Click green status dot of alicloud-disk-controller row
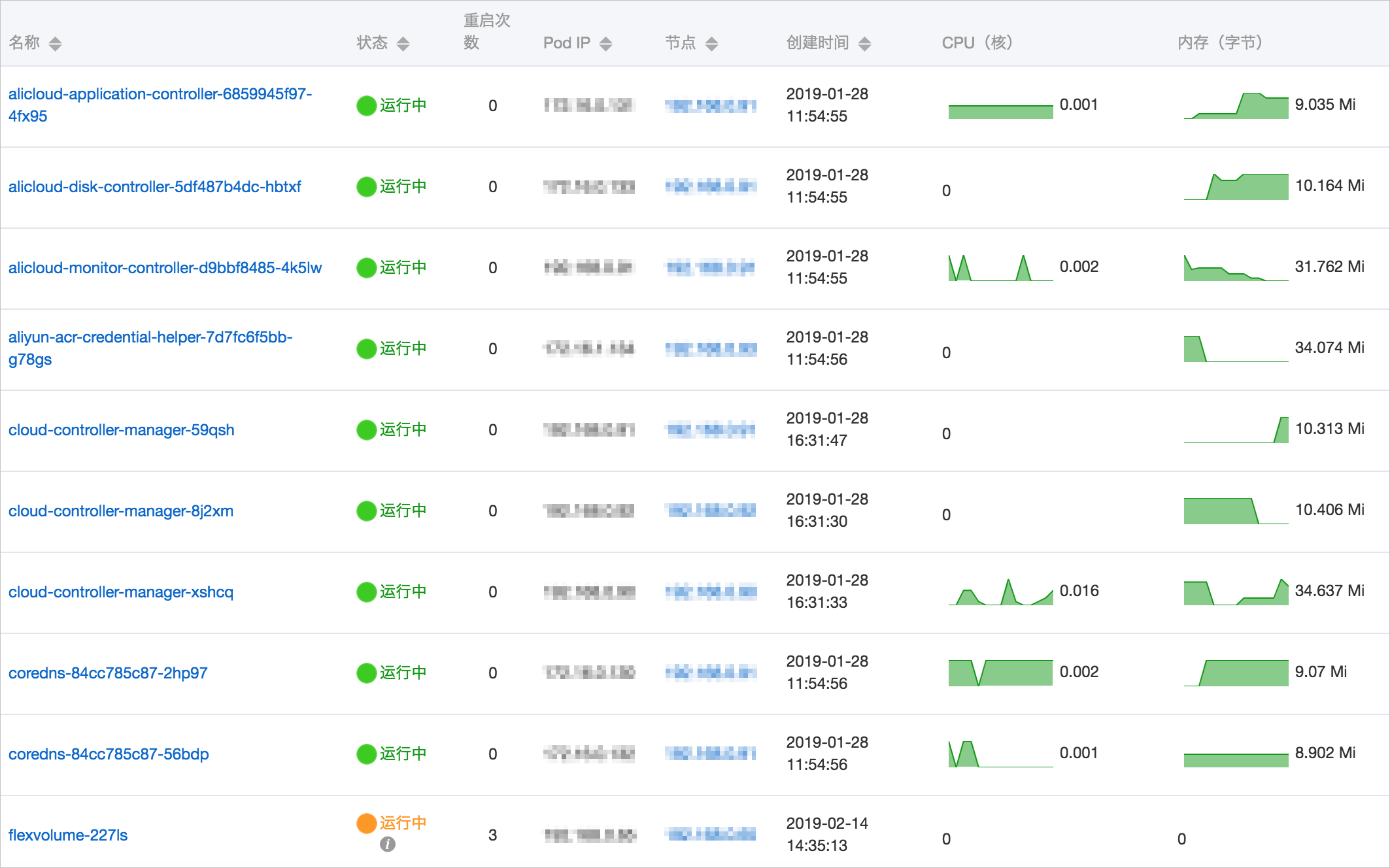Viewport: 1390px width, 868px height. [366, 186]
